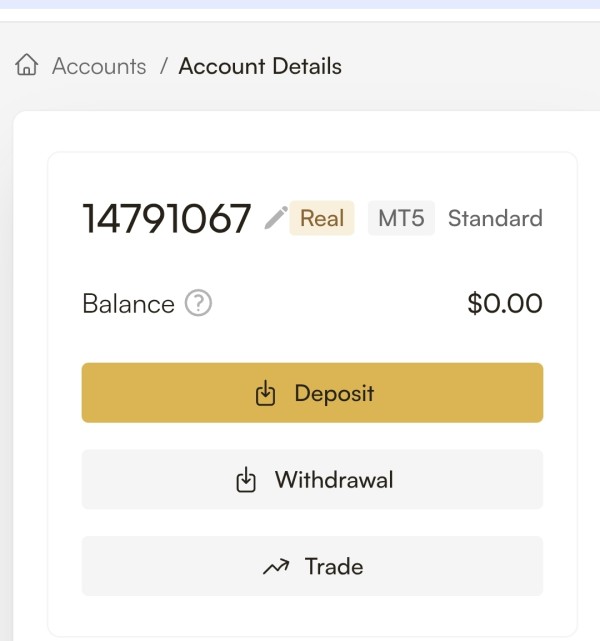Click the home icon in breadcrumb
This screenshot has width=600, height=641.
click(27, 66)
